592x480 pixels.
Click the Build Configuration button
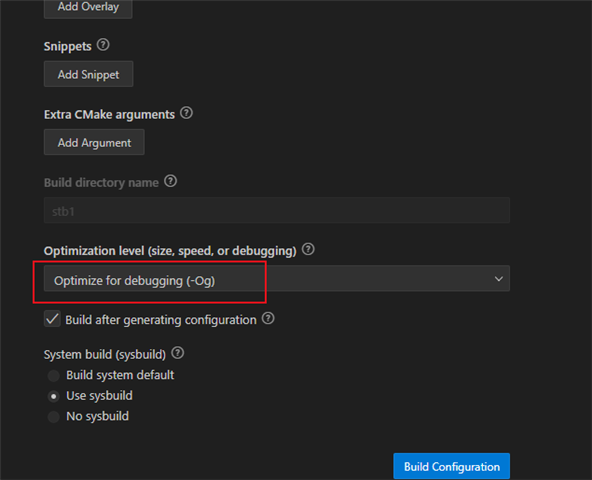[452, 466]
